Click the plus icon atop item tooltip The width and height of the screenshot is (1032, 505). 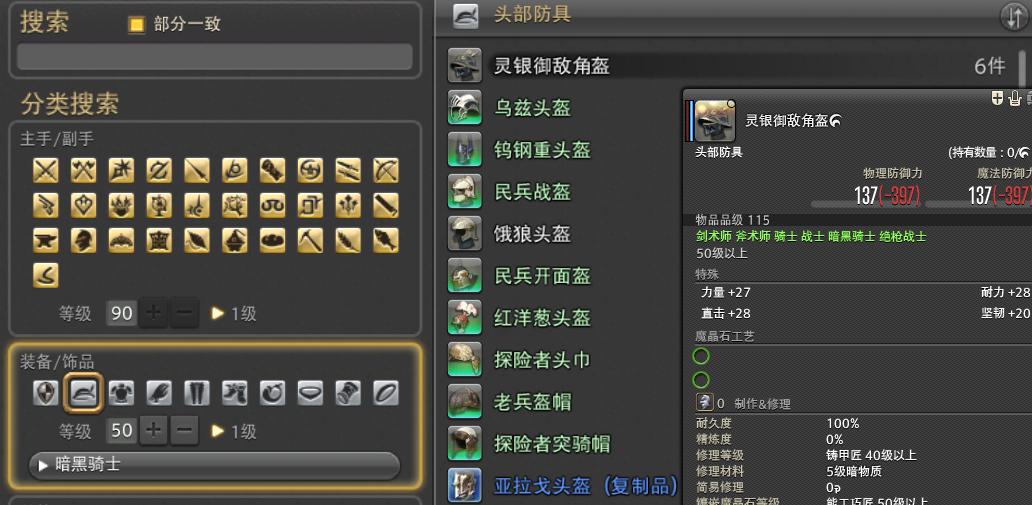997,98
